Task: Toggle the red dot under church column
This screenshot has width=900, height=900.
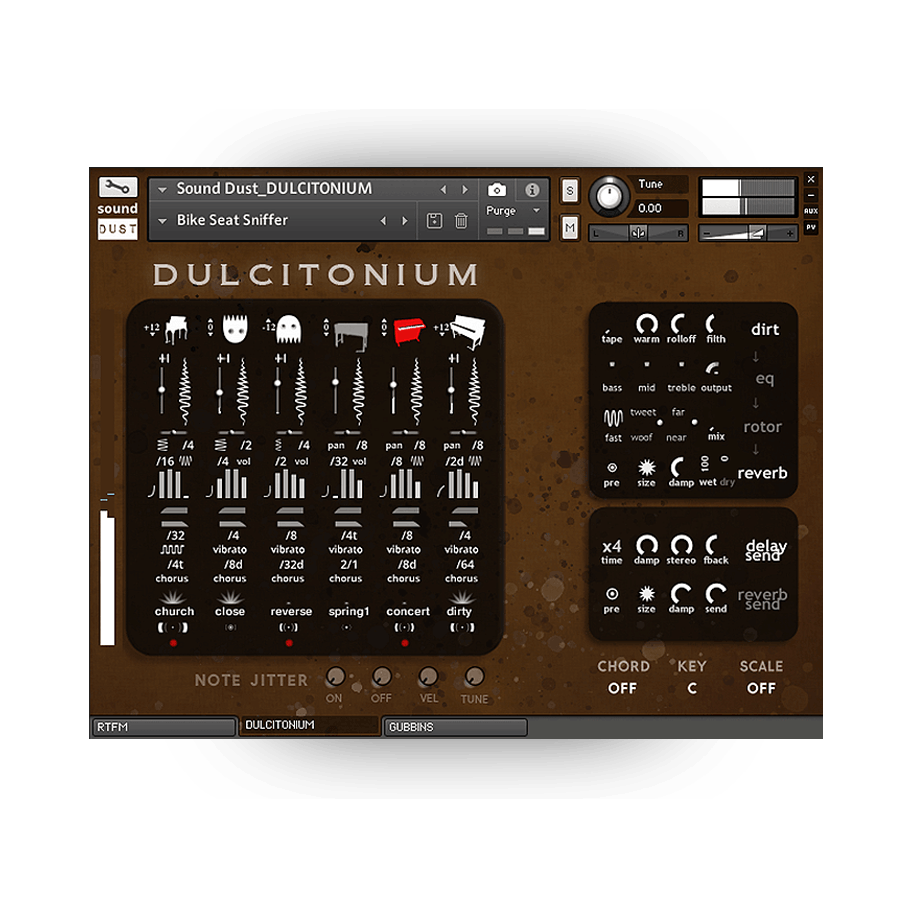Action: [173, 643]
